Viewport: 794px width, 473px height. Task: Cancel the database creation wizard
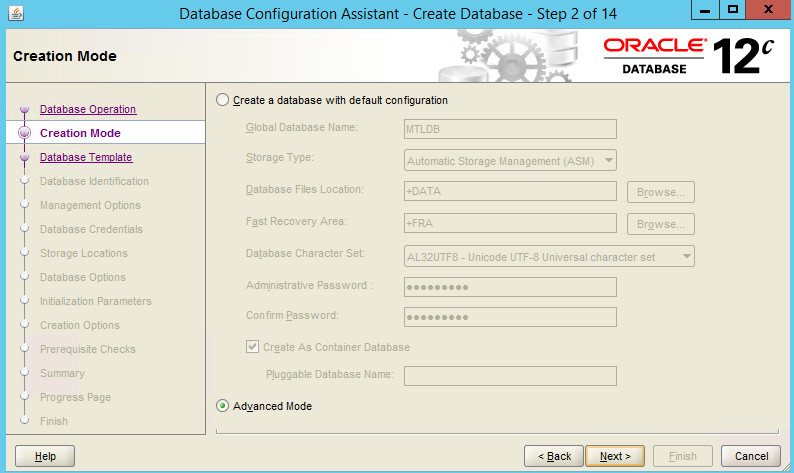pyautogui.click(x=751, y=456)
